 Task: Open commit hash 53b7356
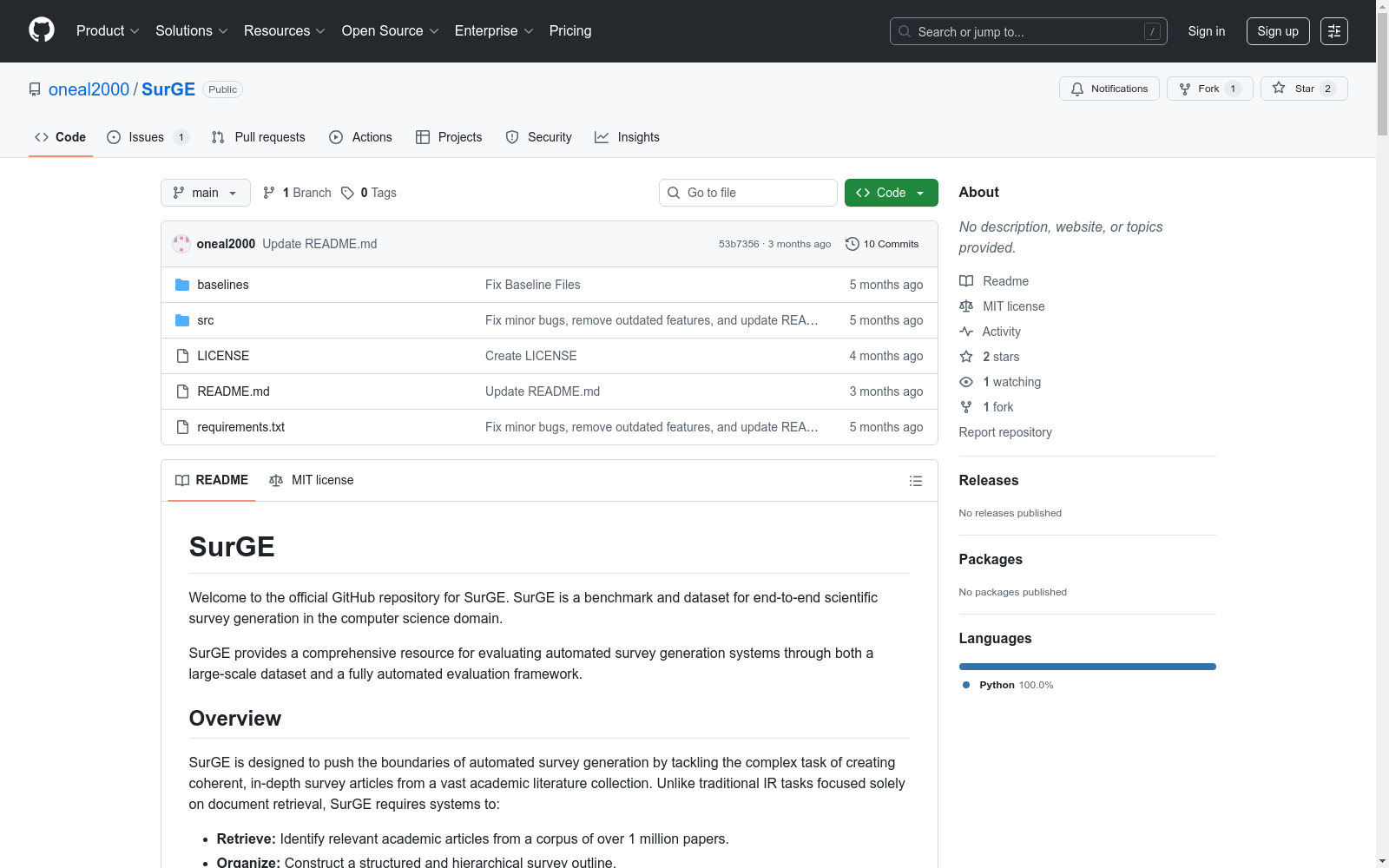(x=739, y=244)
